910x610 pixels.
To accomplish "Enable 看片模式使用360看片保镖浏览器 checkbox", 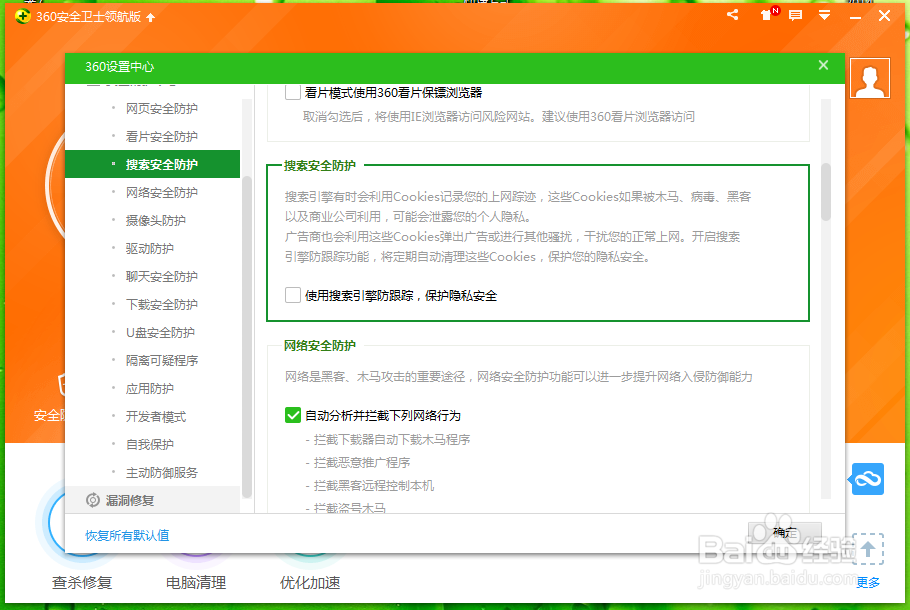I will pyautogui.click(x=292, y=92).
